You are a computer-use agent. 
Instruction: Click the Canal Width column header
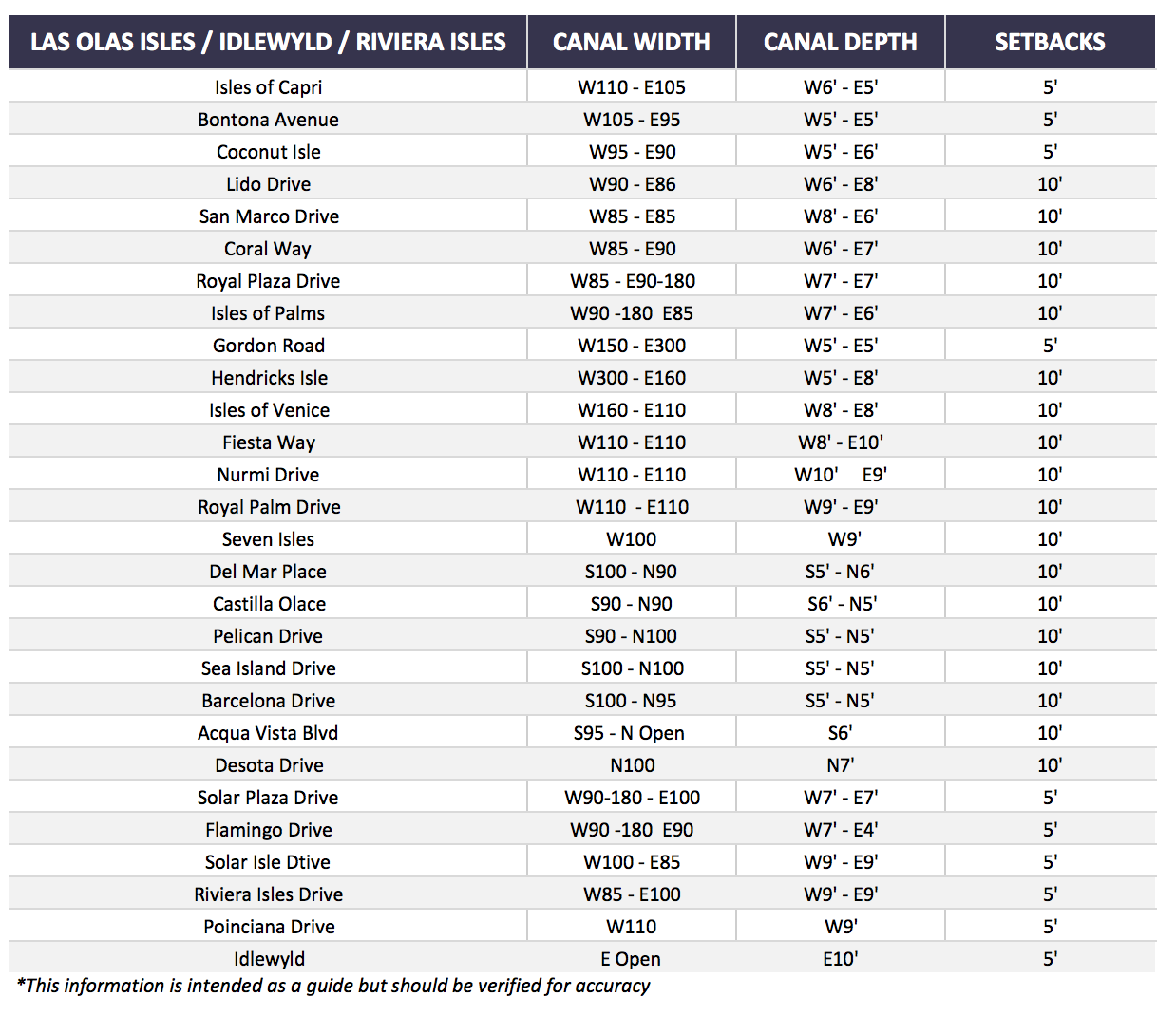[632, 42]
